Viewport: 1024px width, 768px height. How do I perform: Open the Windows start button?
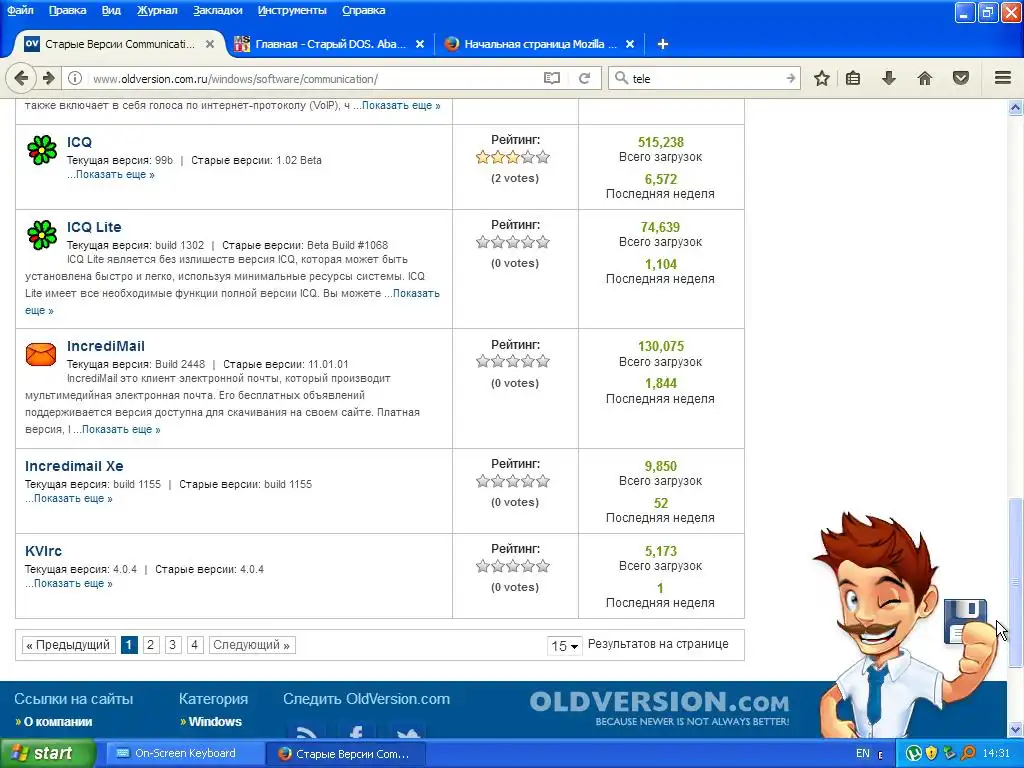pyautogui.click(x=47, y=754)
